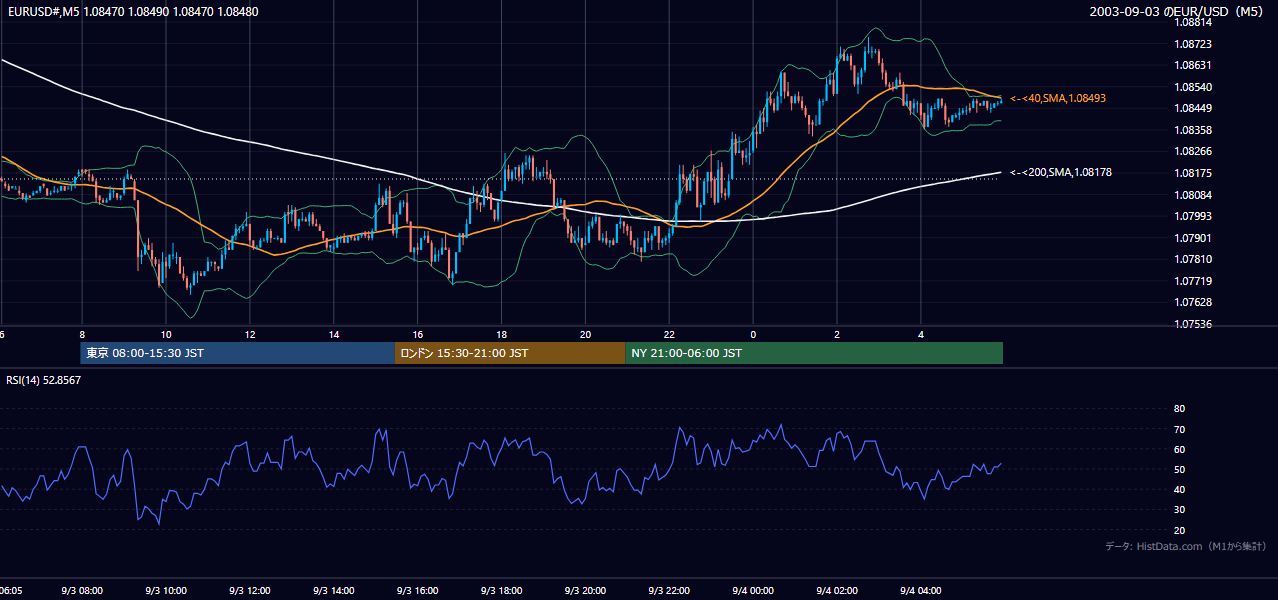Viewport: 1278px width, 600px height.
Task: Click price level 1.07993 on the axis
Action: point(1193,216)
